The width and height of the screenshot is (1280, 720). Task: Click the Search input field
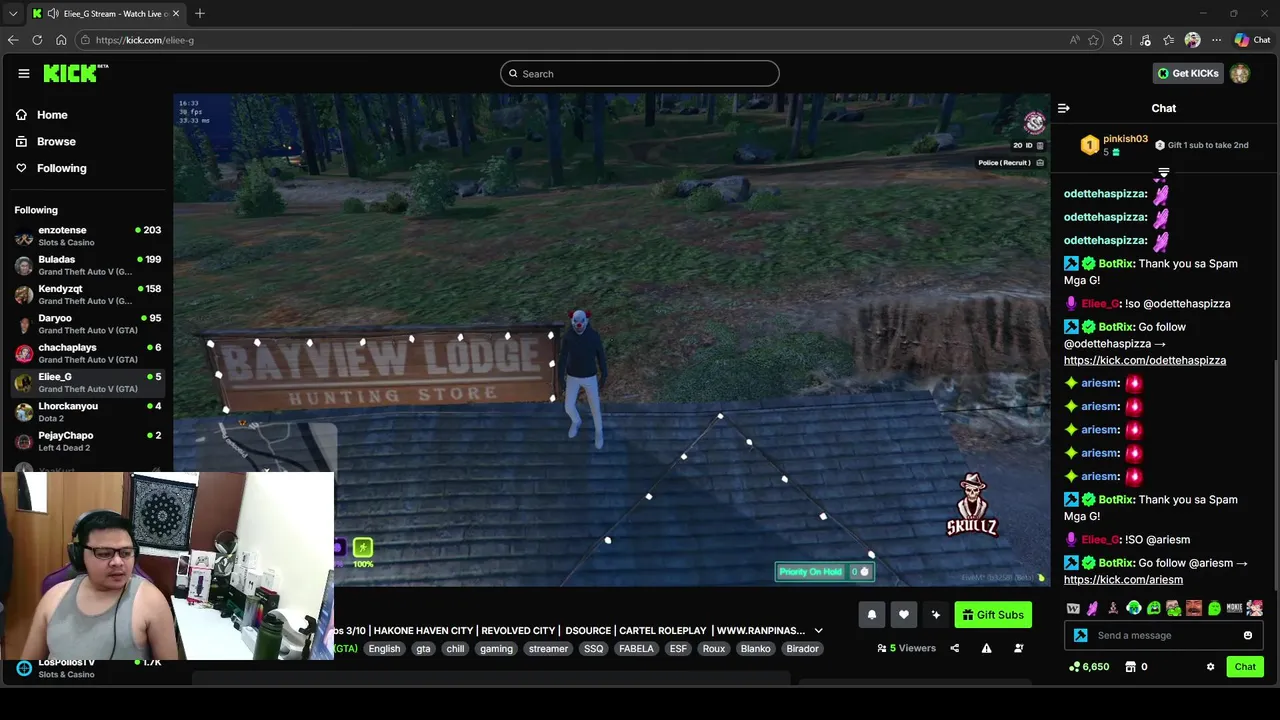640,73
